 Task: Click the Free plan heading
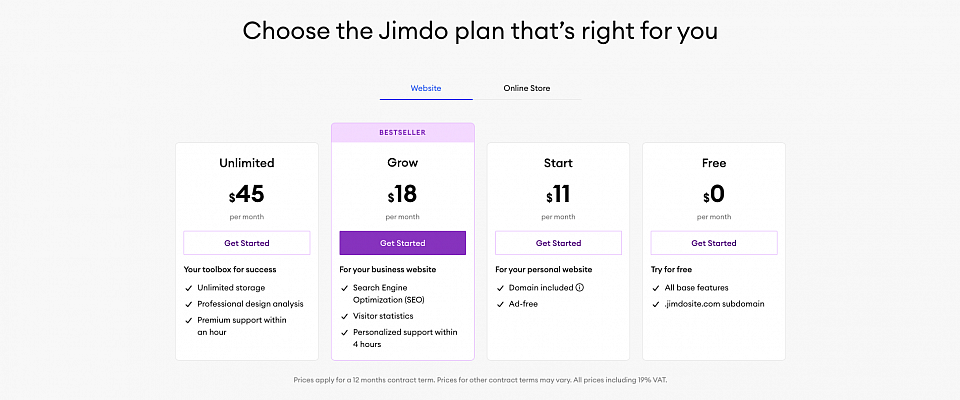(713, 162)
